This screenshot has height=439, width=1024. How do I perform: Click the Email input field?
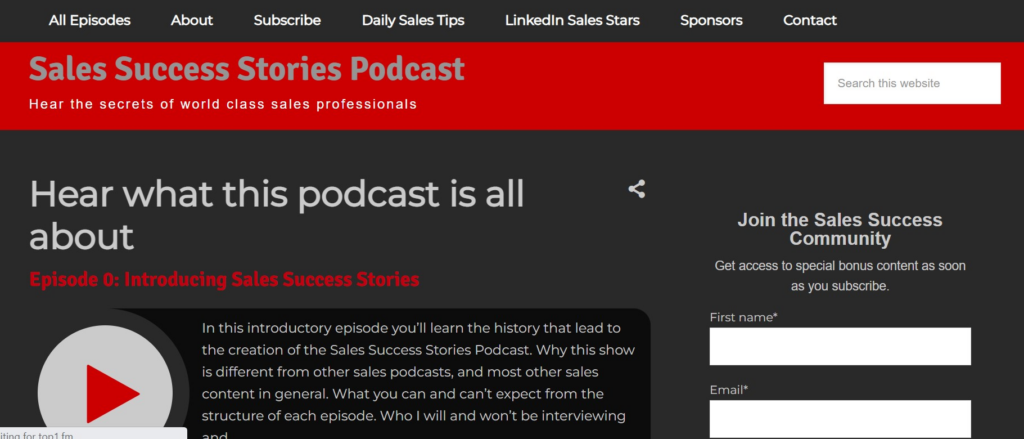click(840, 419)
